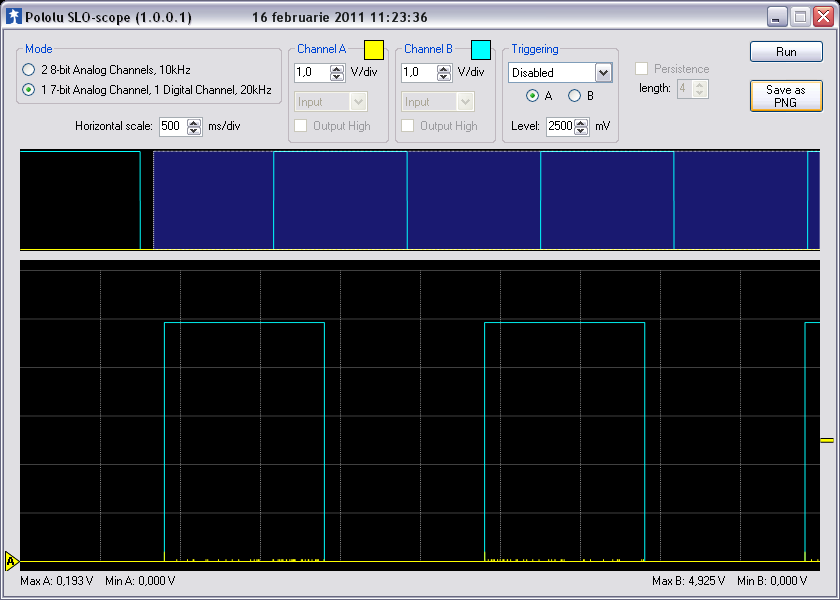This screenshot has width=840, height=600.
Task: Decrease trigger Level value
Action: coord(581,131)
